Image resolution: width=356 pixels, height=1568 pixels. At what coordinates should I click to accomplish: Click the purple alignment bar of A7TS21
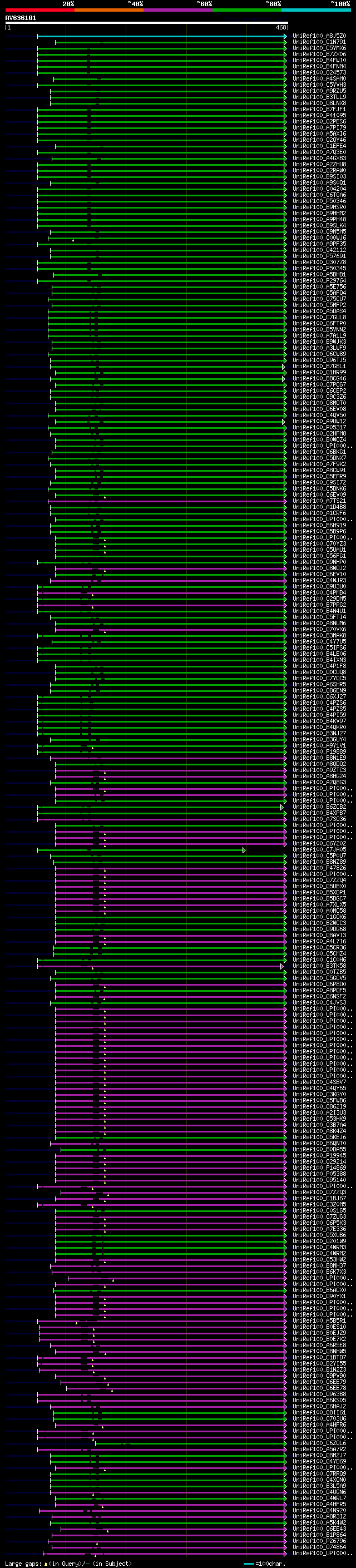click(167, 501)
